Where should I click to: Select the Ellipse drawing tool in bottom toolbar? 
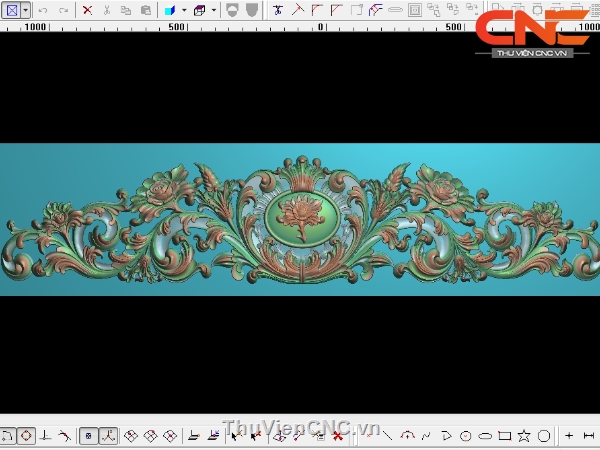(x=485, y=436)
